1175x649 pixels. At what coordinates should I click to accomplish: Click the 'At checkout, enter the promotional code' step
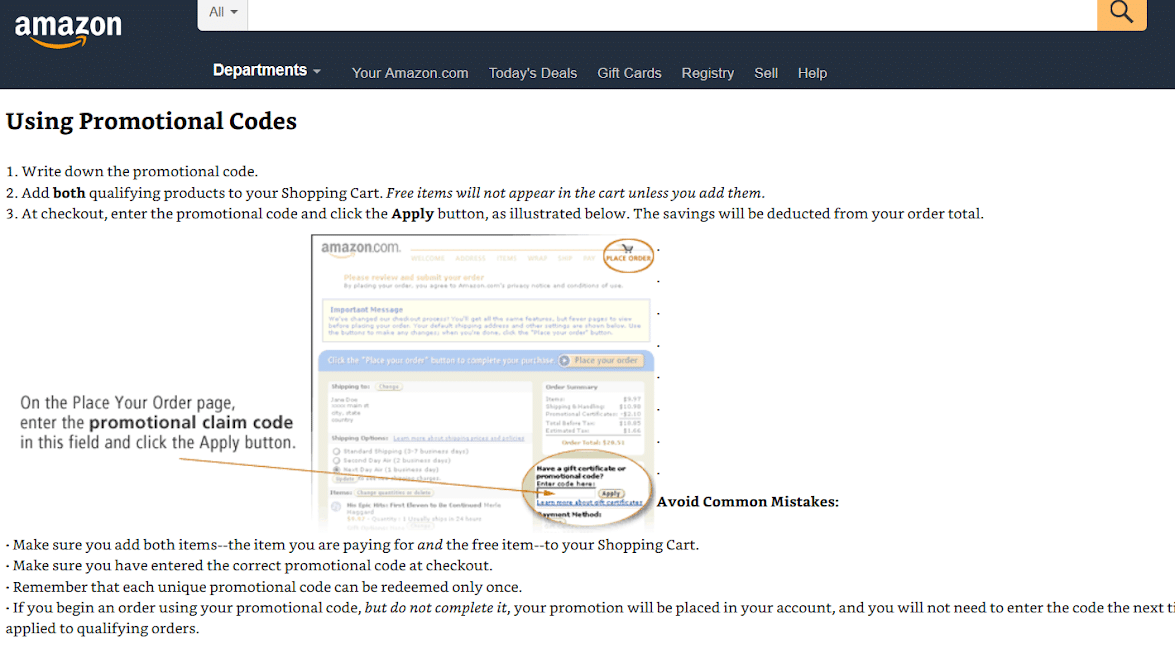coord(495,214)
